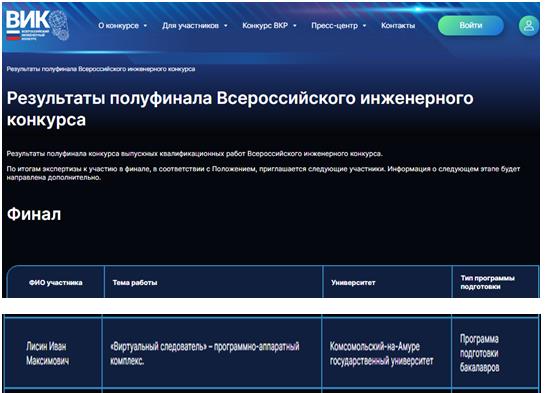Open the Конкурс ВКР menu
Screen dimensions: 545x393
(265, 26)
